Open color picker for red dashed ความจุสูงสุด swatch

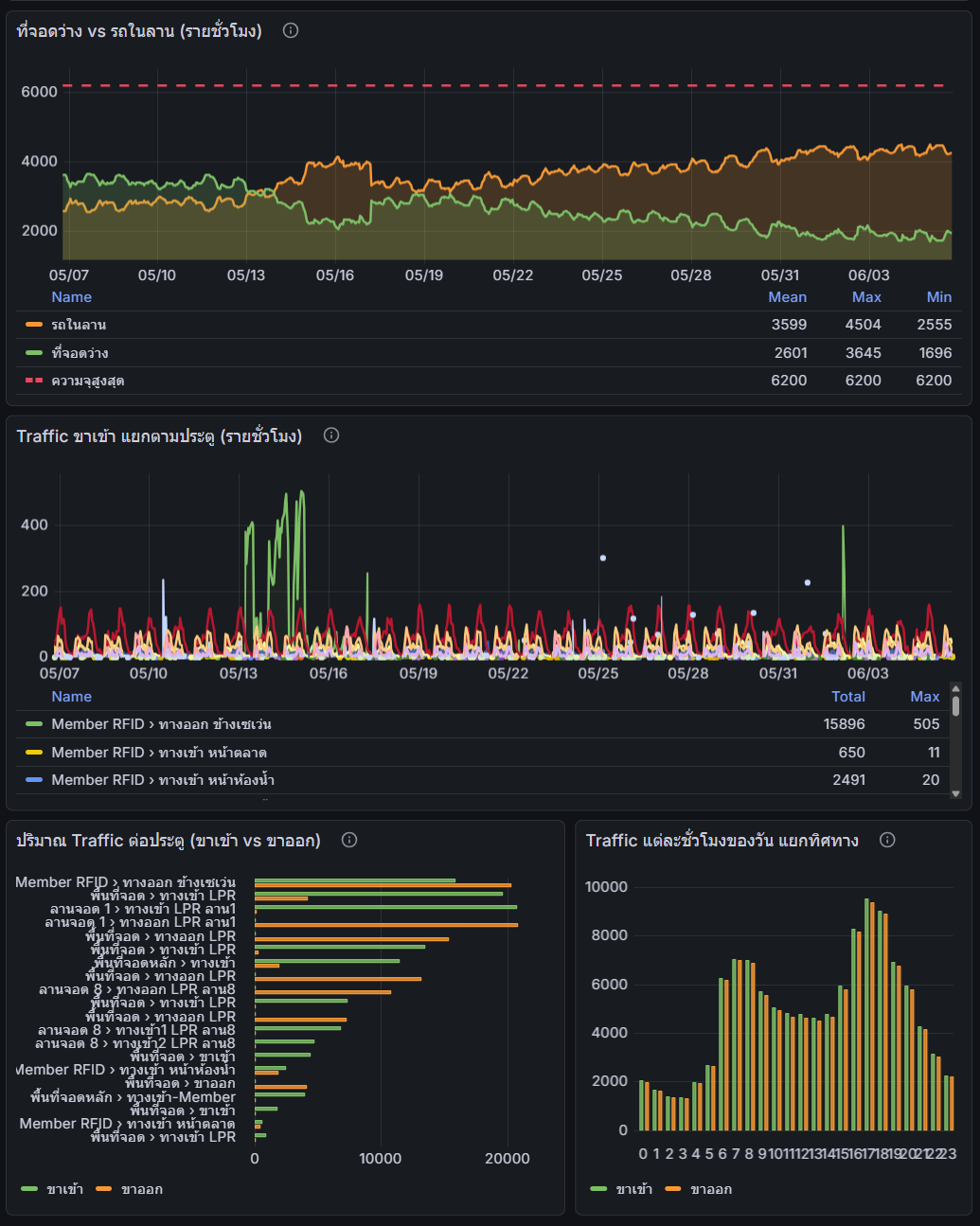tap(34, 381)
